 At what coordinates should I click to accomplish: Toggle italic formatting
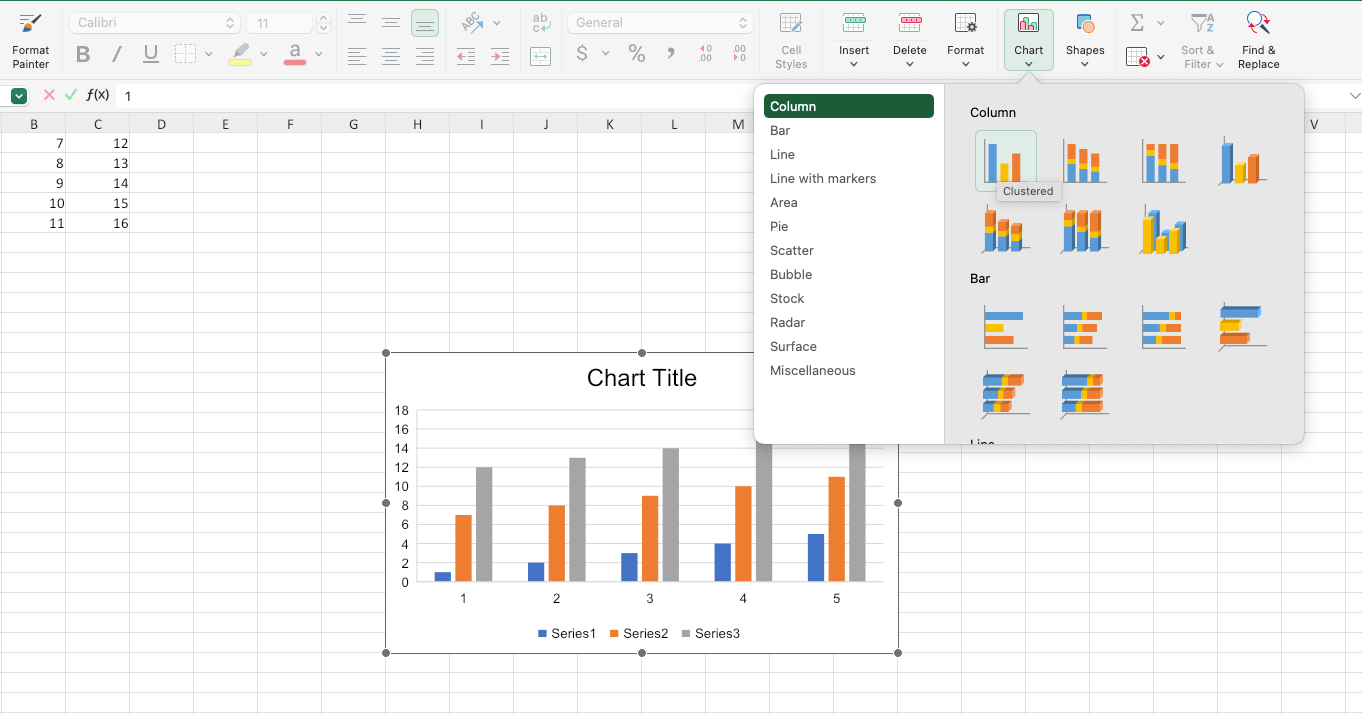117,55
